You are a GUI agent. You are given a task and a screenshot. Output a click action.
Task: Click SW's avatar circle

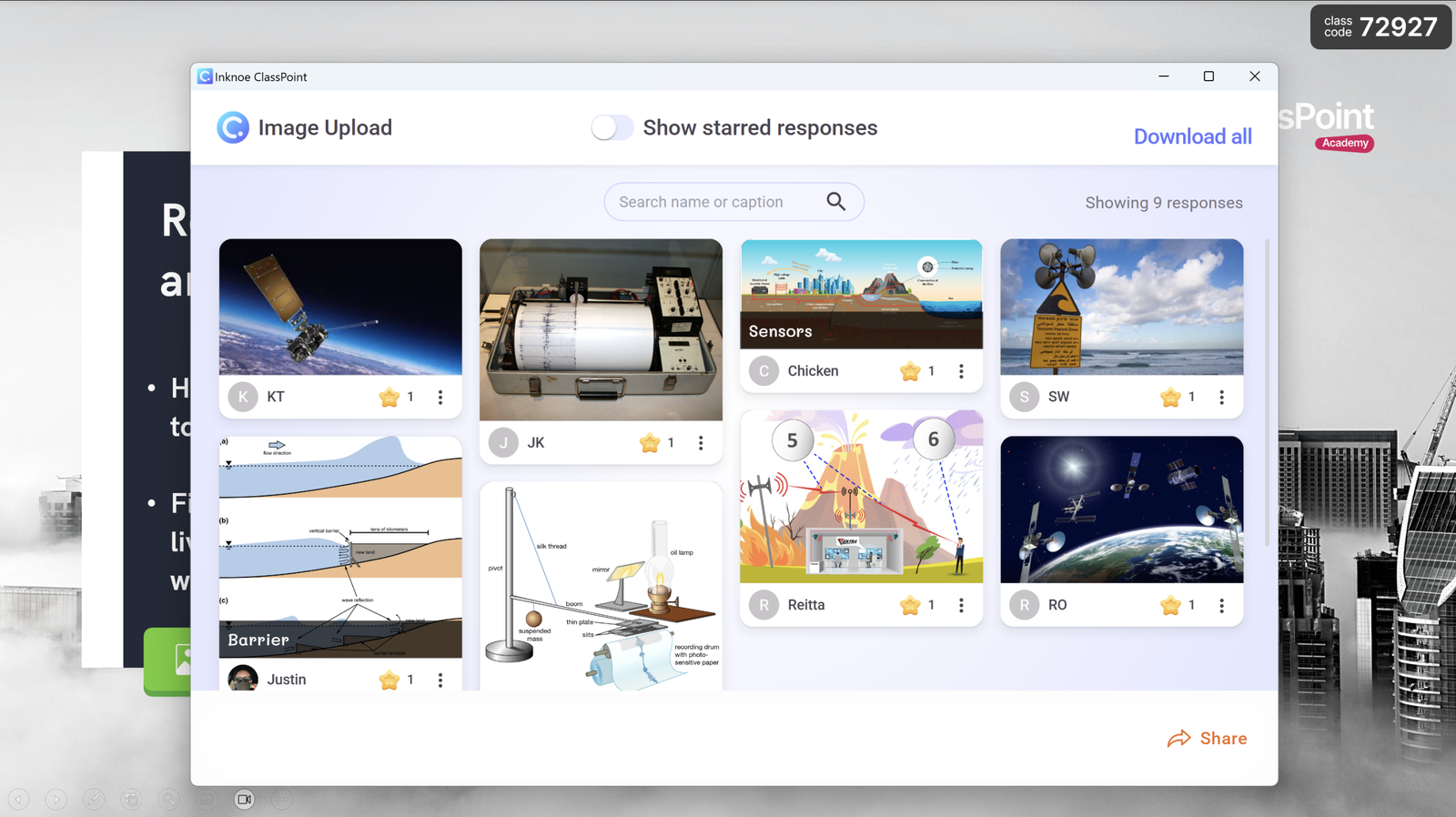[x=1024, y=398]
